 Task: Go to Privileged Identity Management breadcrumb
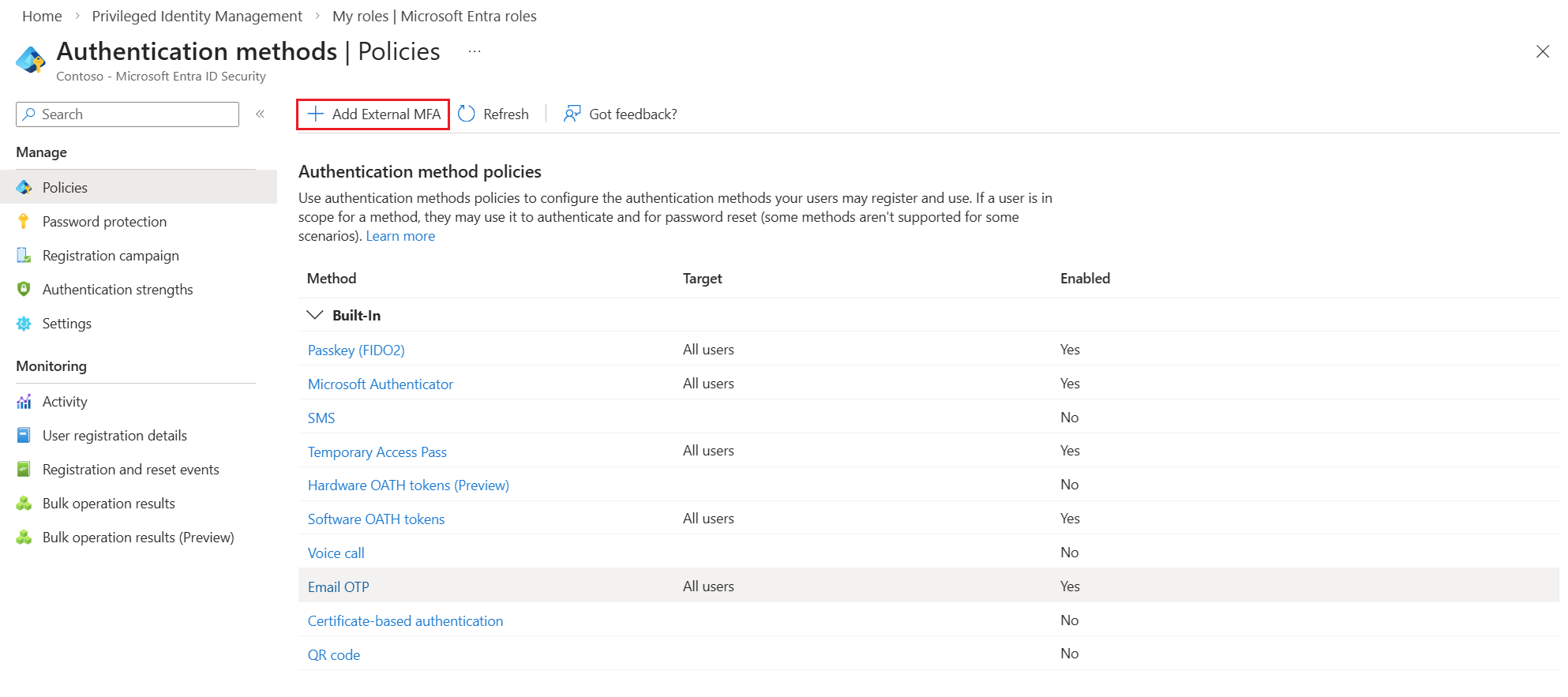[x=197, y=16]
